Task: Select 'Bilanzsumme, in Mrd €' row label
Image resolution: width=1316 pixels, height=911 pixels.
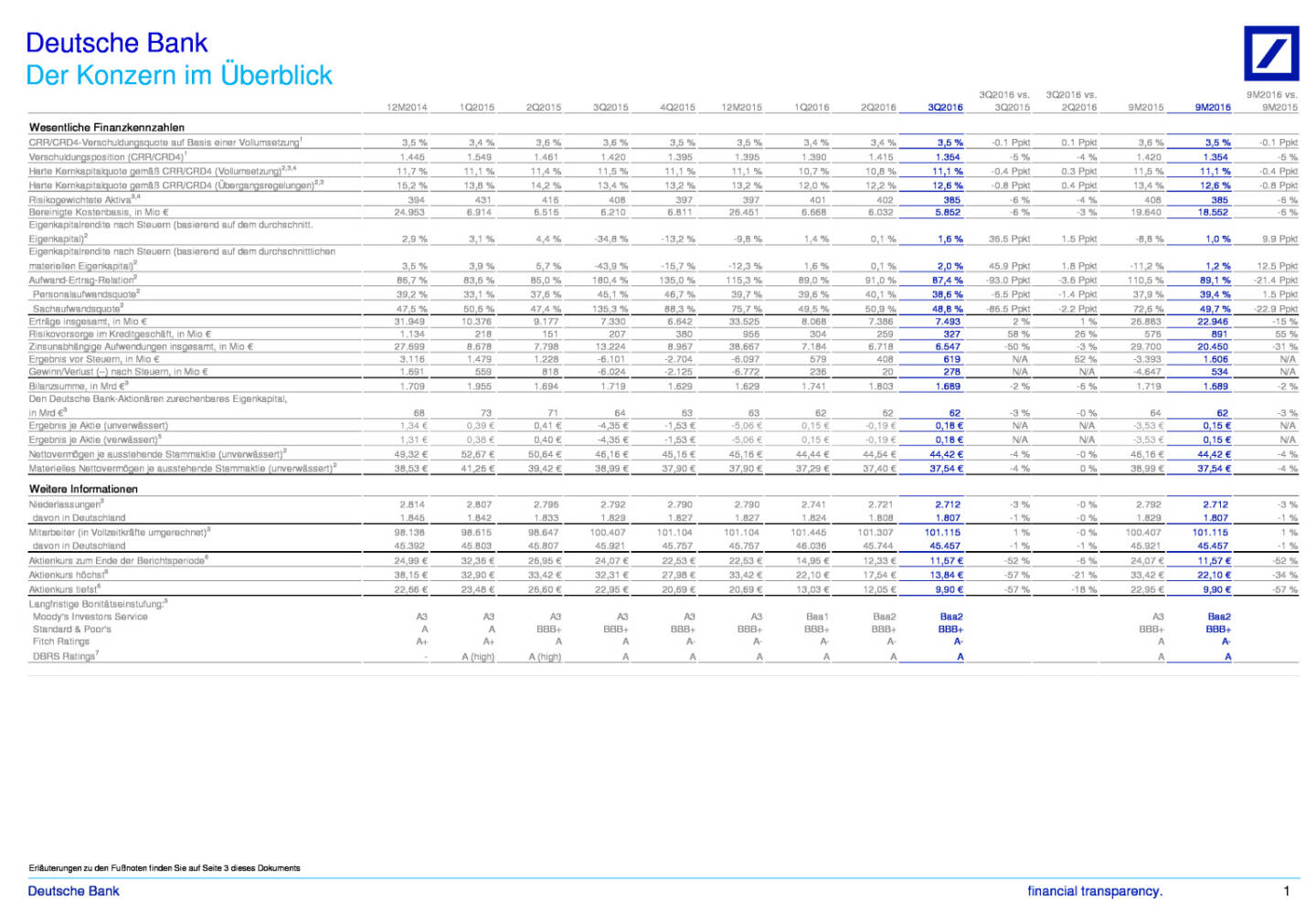Action: 79,387
